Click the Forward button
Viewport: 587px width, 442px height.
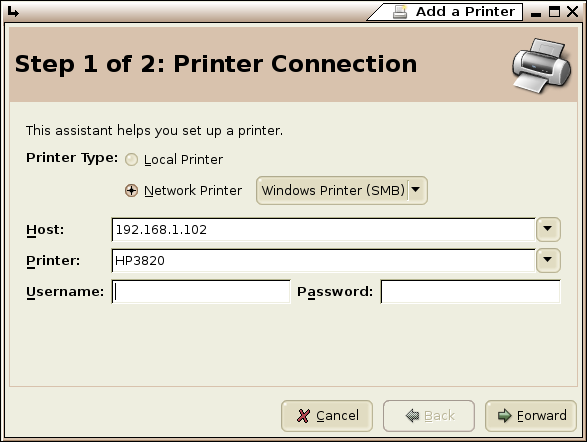[531, 416]
